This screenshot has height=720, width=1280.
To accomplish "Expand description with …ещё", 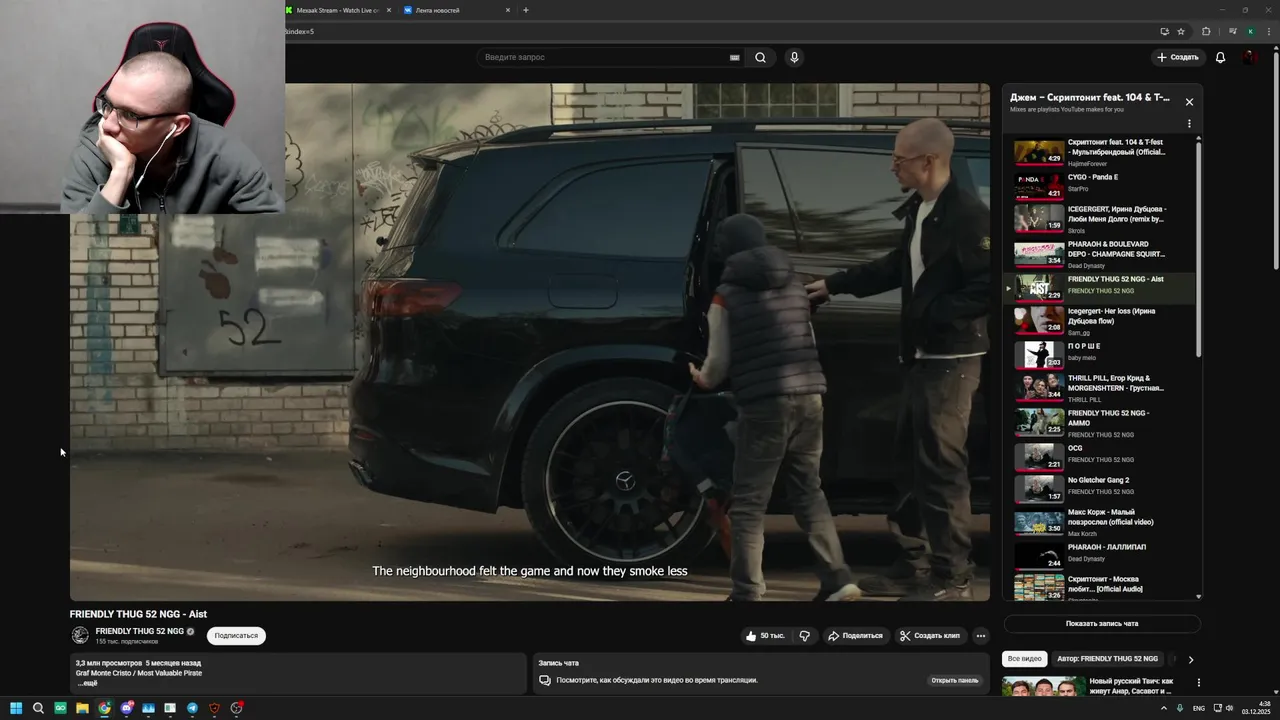I will coord(87,683).
